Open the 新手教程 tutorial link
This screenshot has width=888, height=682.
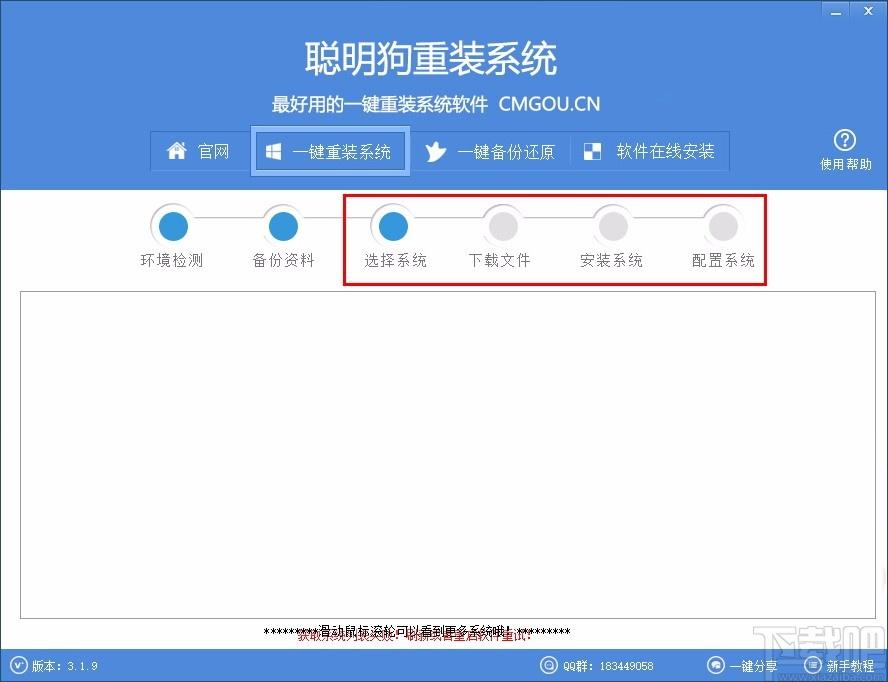pyautogui.click(x=850, y=666)
